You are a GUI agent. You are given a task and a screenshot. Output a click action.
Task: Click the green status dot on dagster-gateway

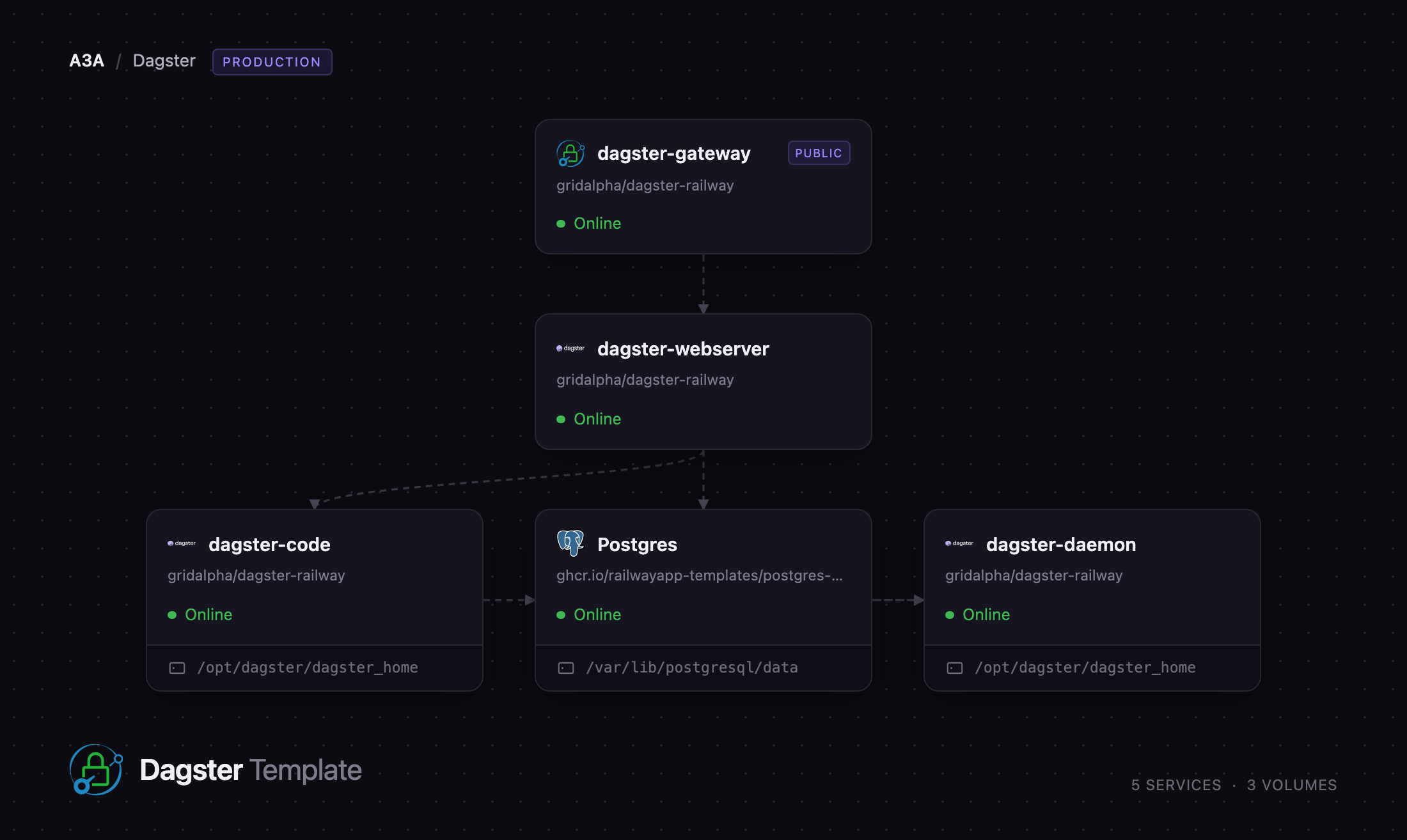[561, 224]
